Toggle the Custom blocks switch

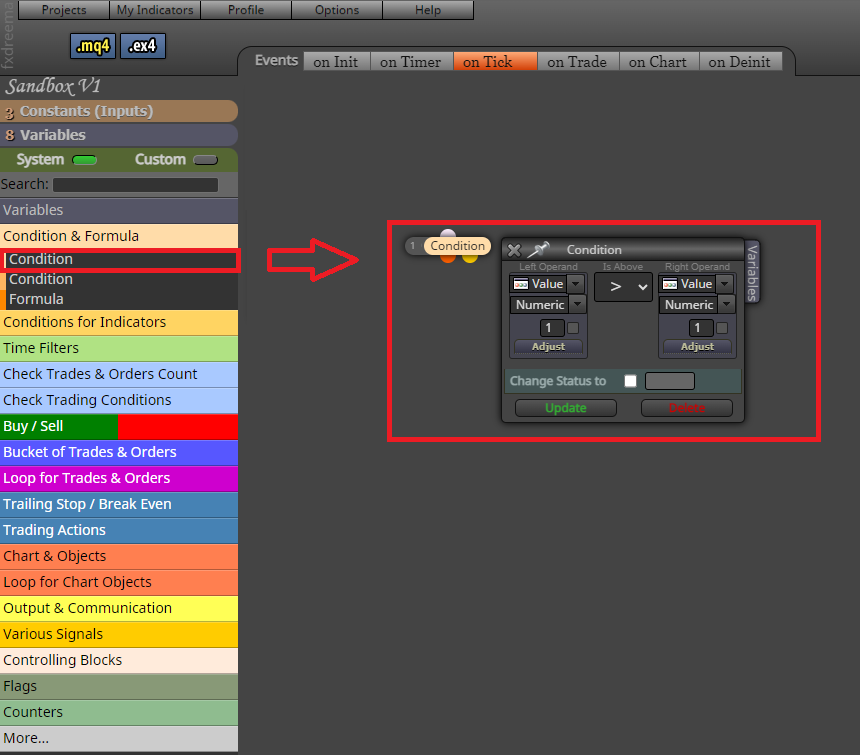[206, 160]
